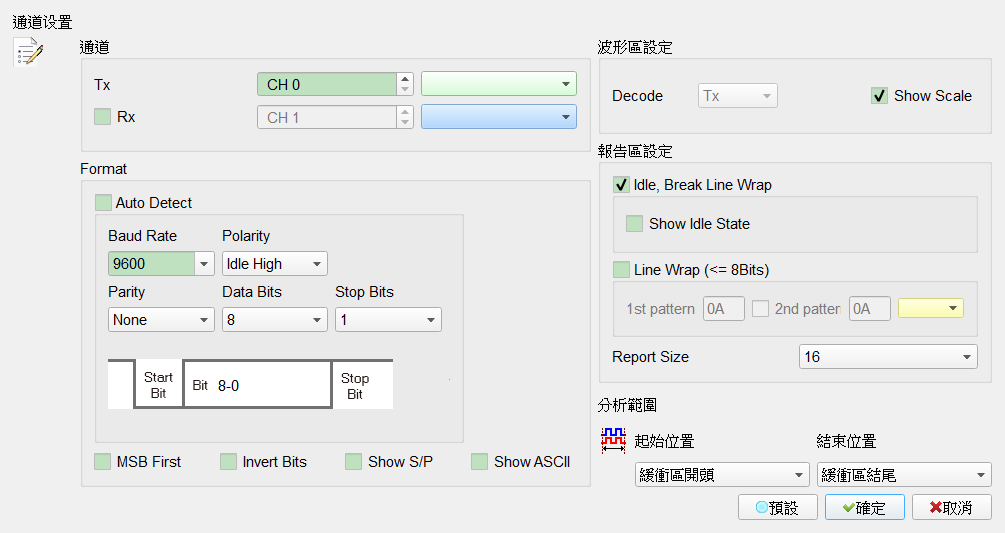Viewport: 1005px width, 533px height.
Task: Click the Baud Rate label
Action: pos(142,236)
